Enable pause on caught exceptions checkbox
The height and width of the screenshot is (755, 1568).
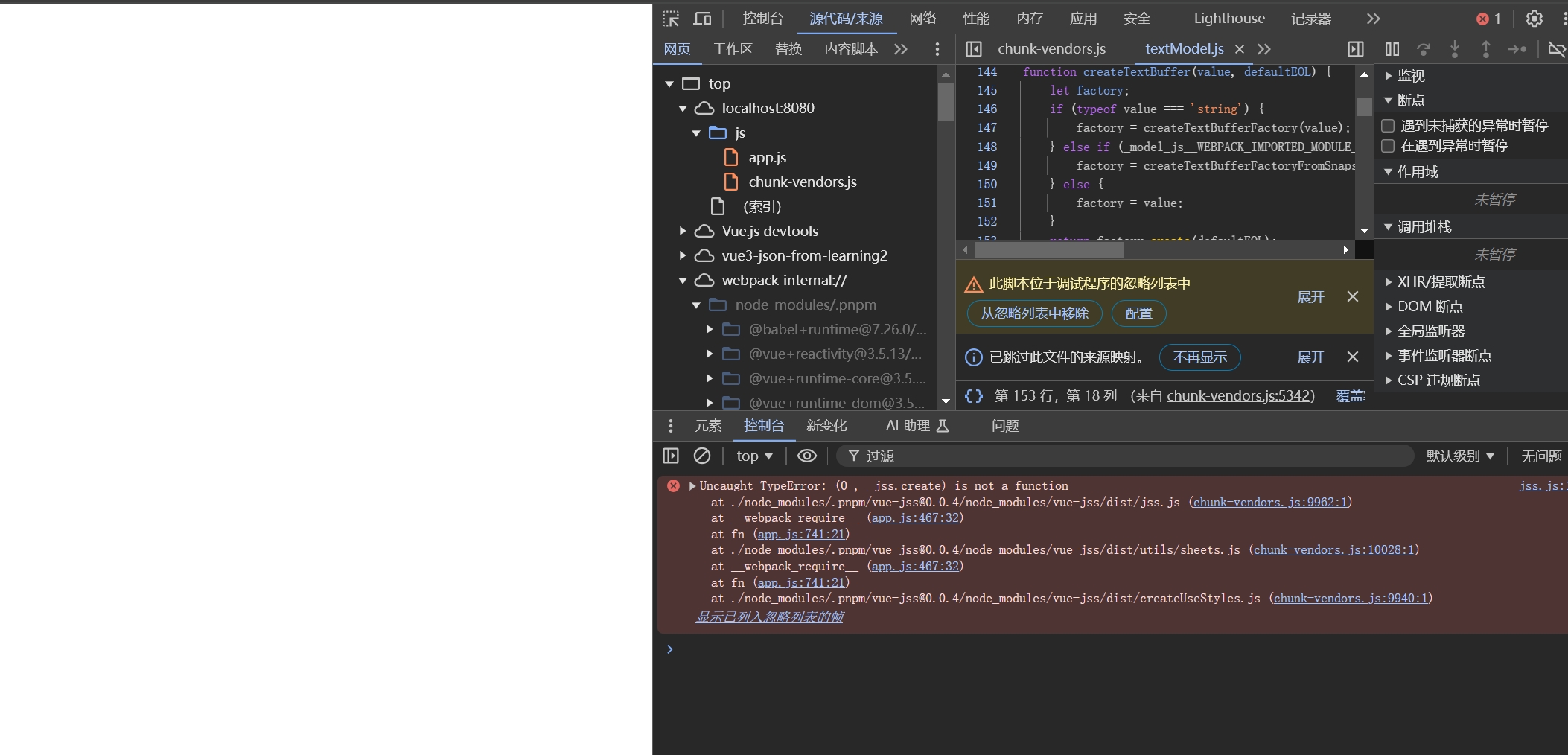(x=1388, y=146)
